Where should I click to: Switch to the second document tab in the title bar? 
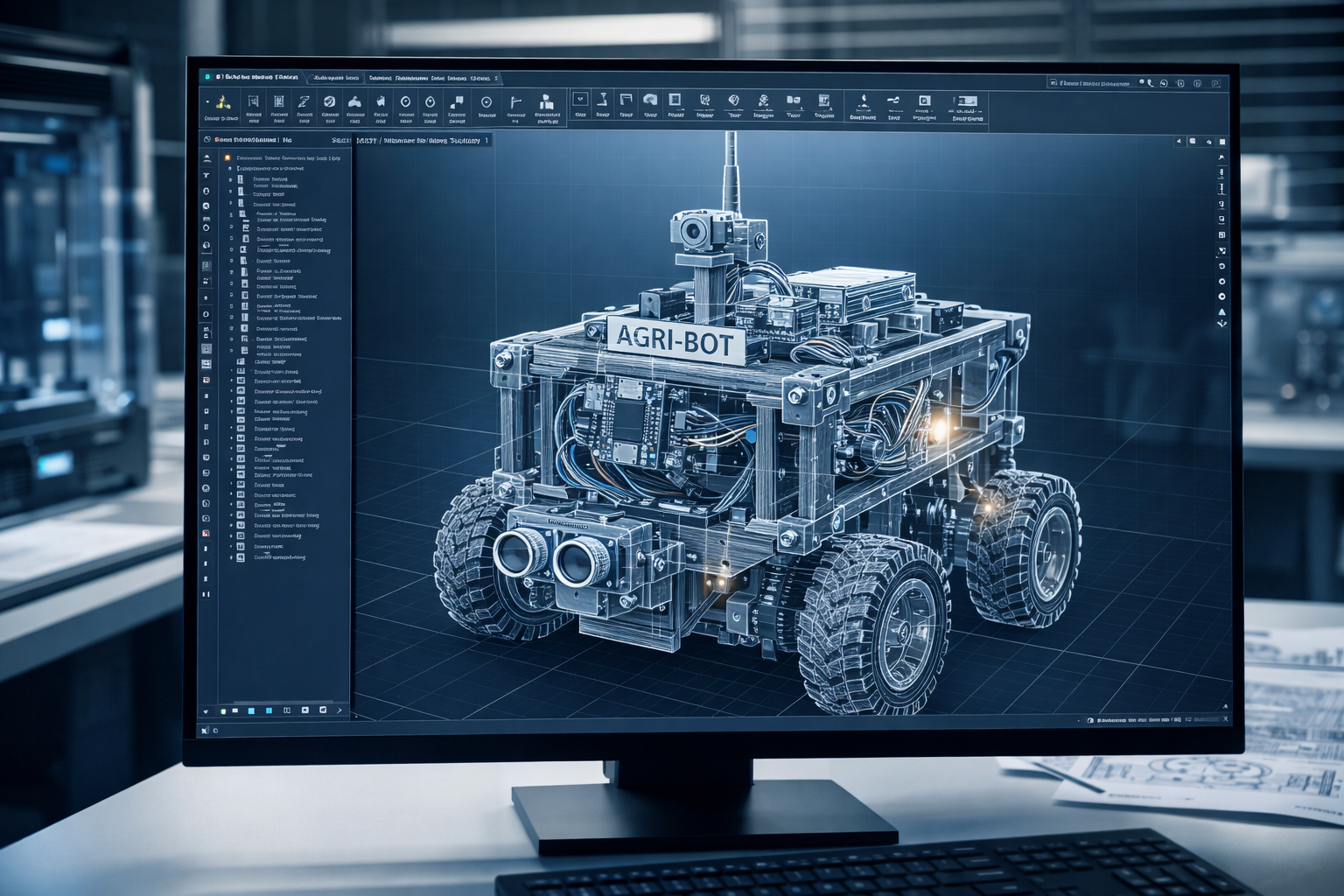coord(336,78)
